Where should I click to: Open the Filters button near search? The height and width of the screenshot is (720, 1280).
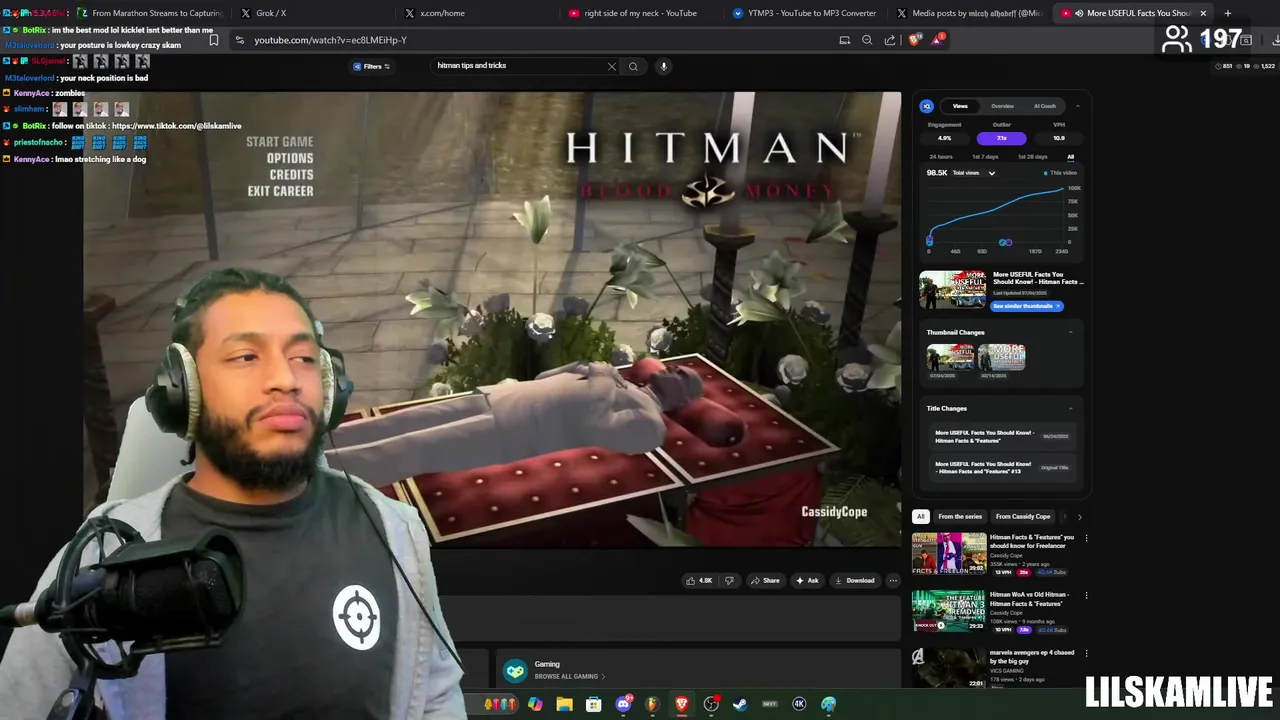tap(371, 66)
